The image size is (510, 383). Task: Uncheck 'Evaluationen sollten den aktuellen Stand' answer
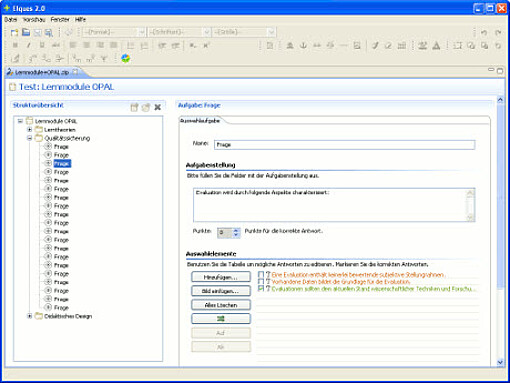261,288
